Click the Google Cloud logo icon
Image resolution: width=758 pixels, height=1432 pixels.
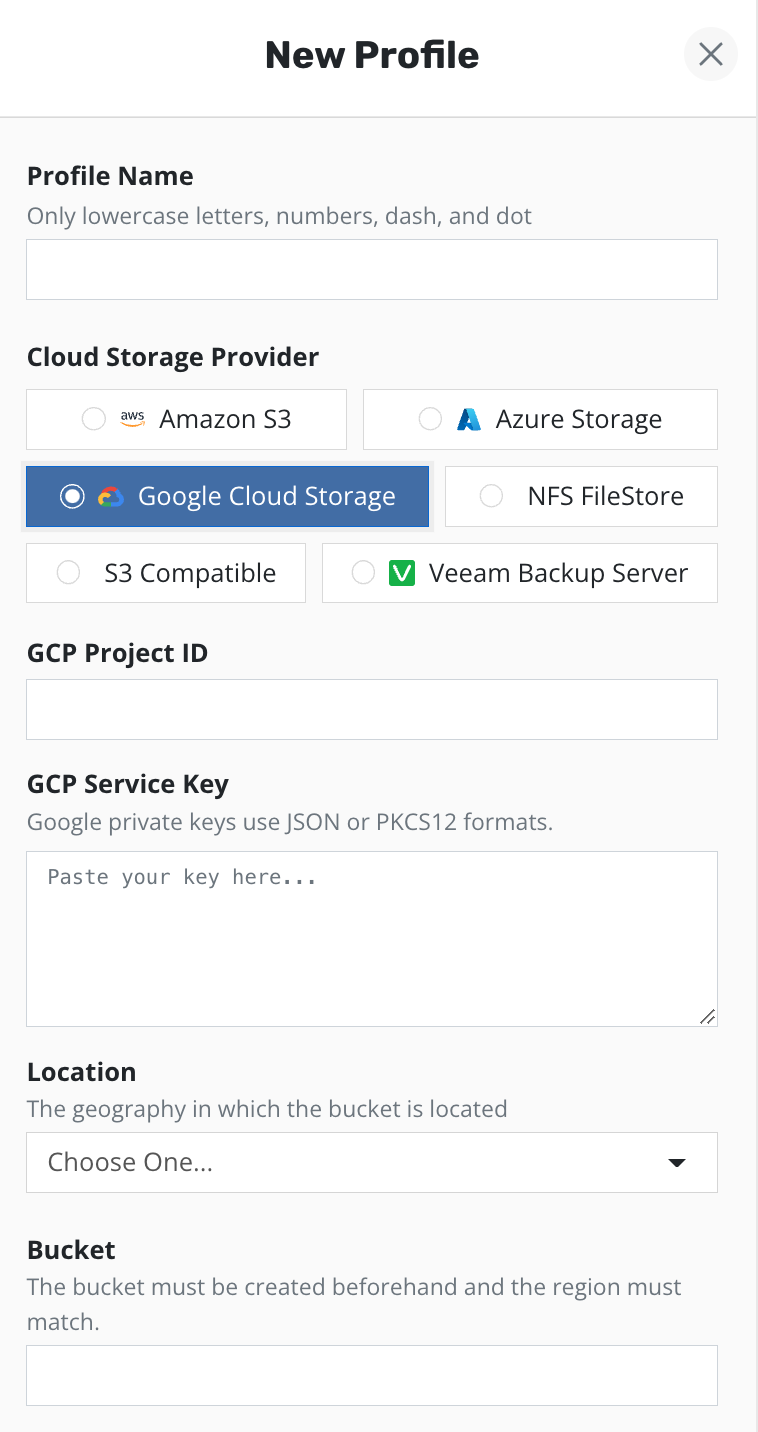pos(111,496)
